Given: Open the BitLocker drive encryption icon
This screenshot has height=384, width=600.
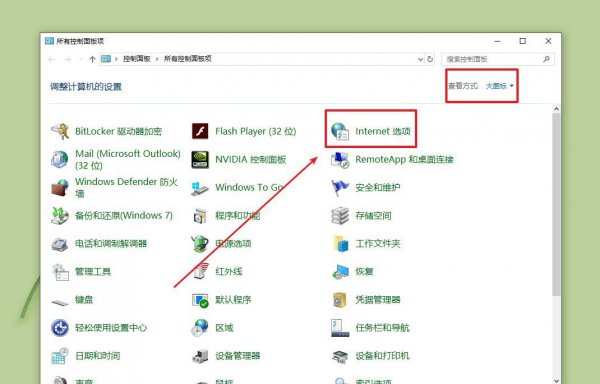Looking at the screenshot, I should (x=60, y=132).
